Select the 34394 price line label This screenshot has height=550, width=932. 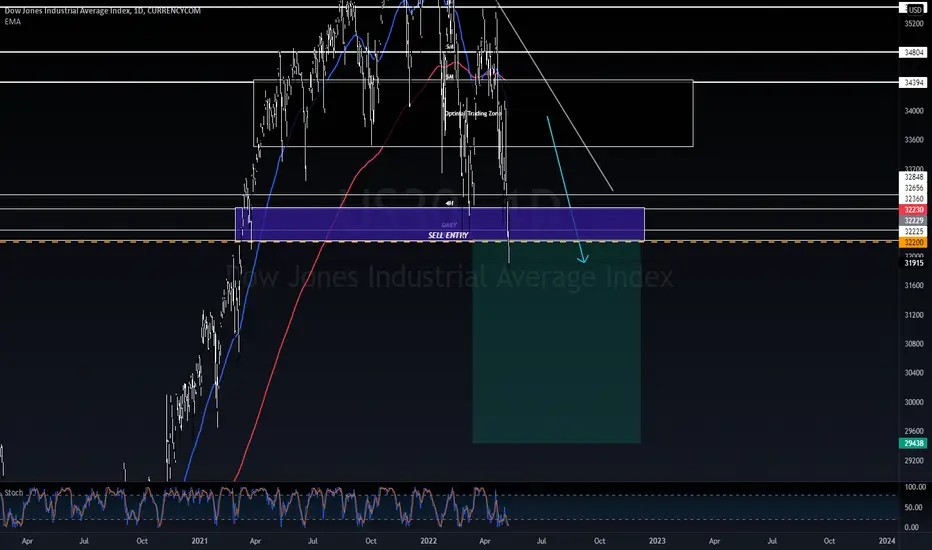(x=914, y=83)
